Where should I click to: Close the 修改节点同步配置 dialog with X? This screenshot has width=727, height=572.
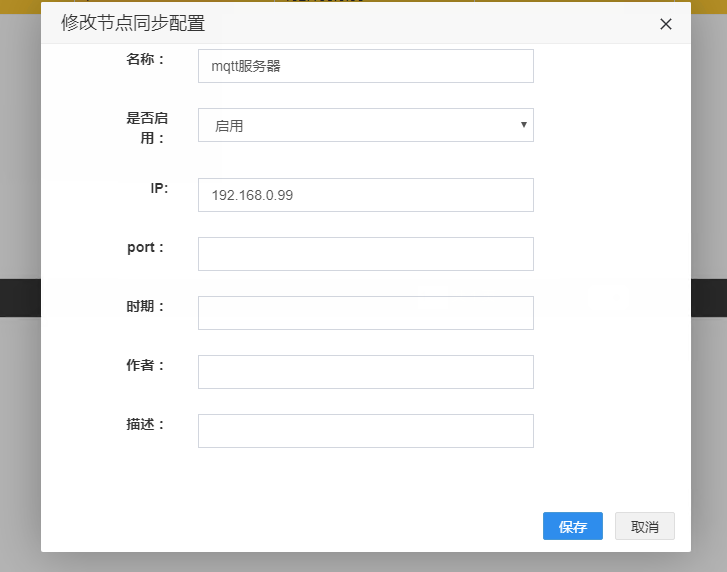666,24
